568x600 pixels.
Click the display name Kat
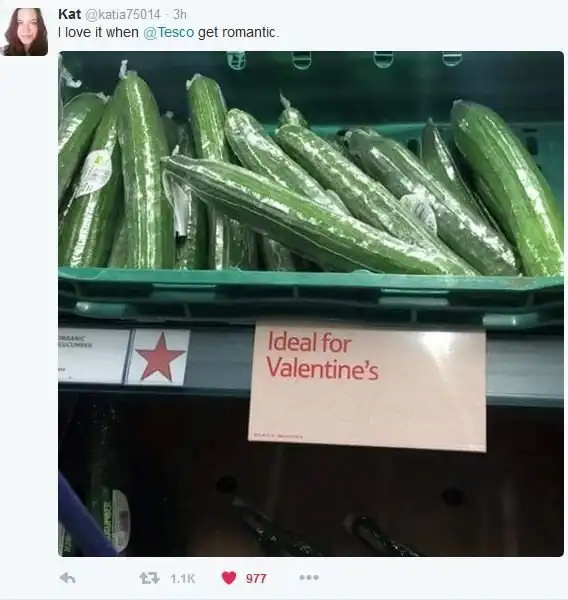(x=69, y=15)
